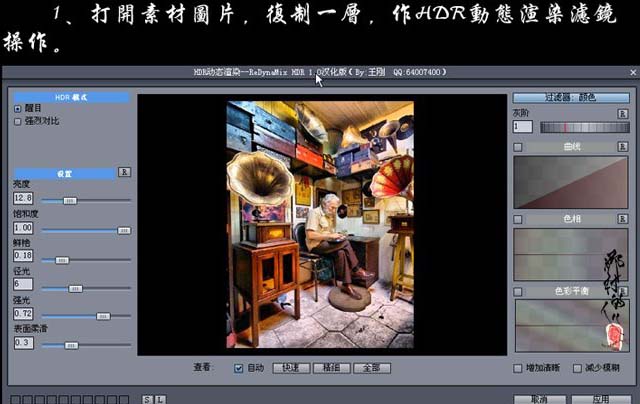The height and width of the screenshot is (404, 640).
Task: Enable the 增加清晰 checkbox
Action: tap(517, 368)
